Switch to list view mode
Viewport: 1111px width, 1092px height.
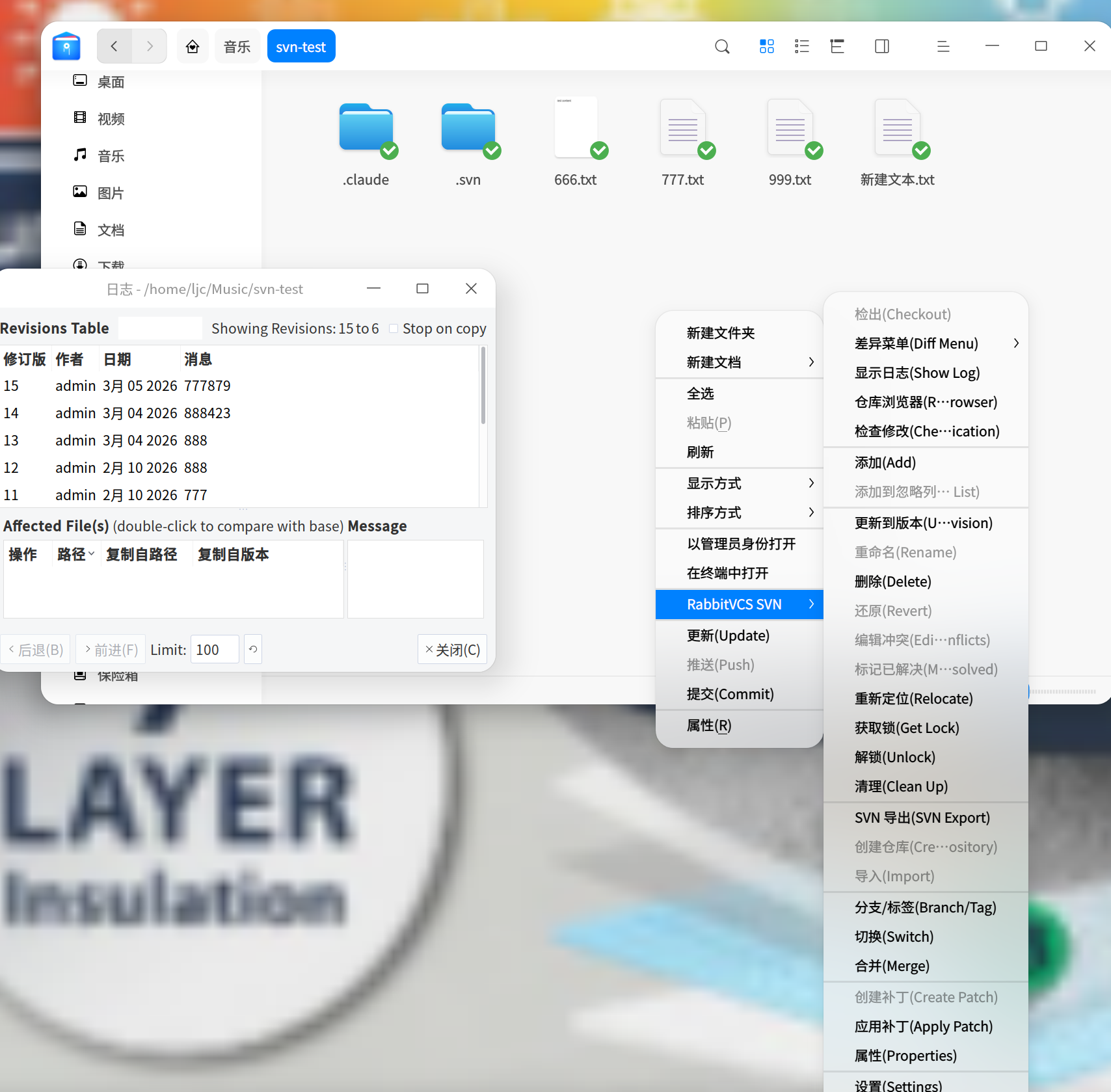(802, 46)
